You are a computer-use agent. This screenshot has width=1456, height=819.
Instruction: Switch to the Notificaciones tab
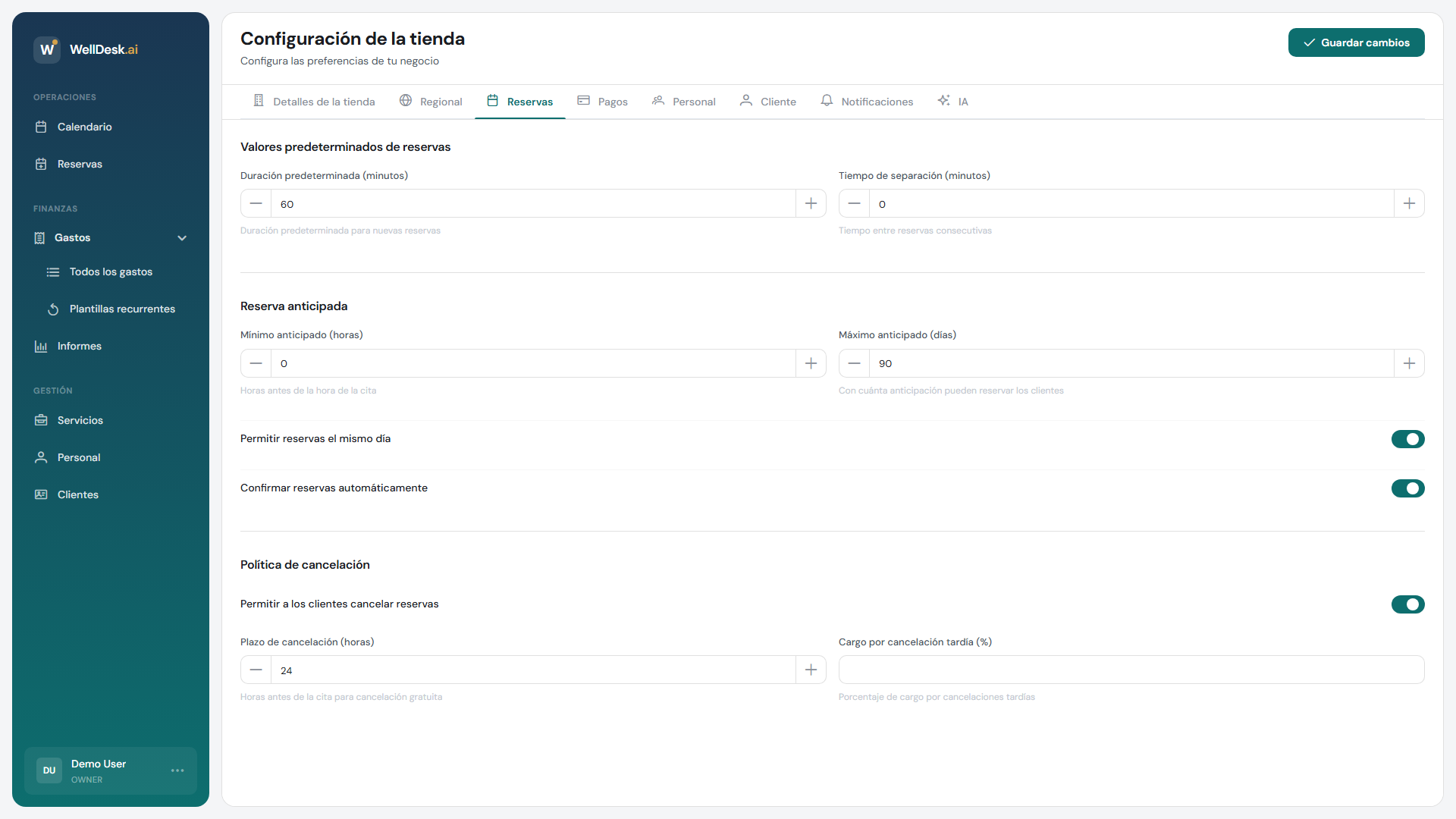click(x=867, y=101)
